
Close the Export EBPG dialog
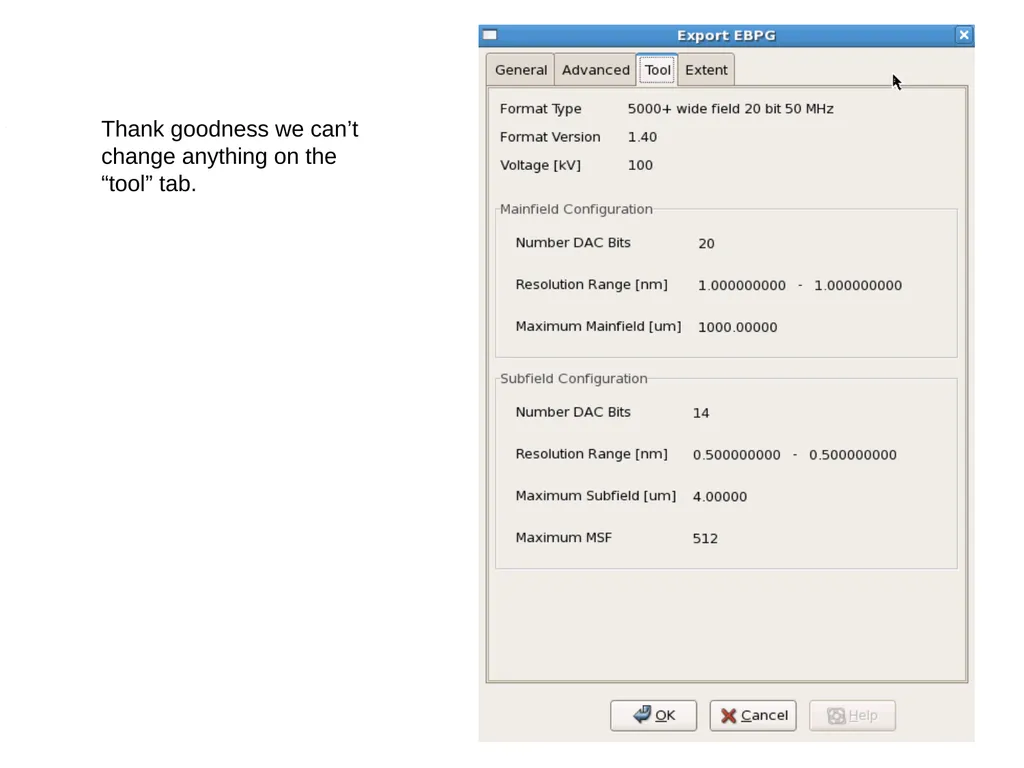pyautogui.click(x=964, y=35)
